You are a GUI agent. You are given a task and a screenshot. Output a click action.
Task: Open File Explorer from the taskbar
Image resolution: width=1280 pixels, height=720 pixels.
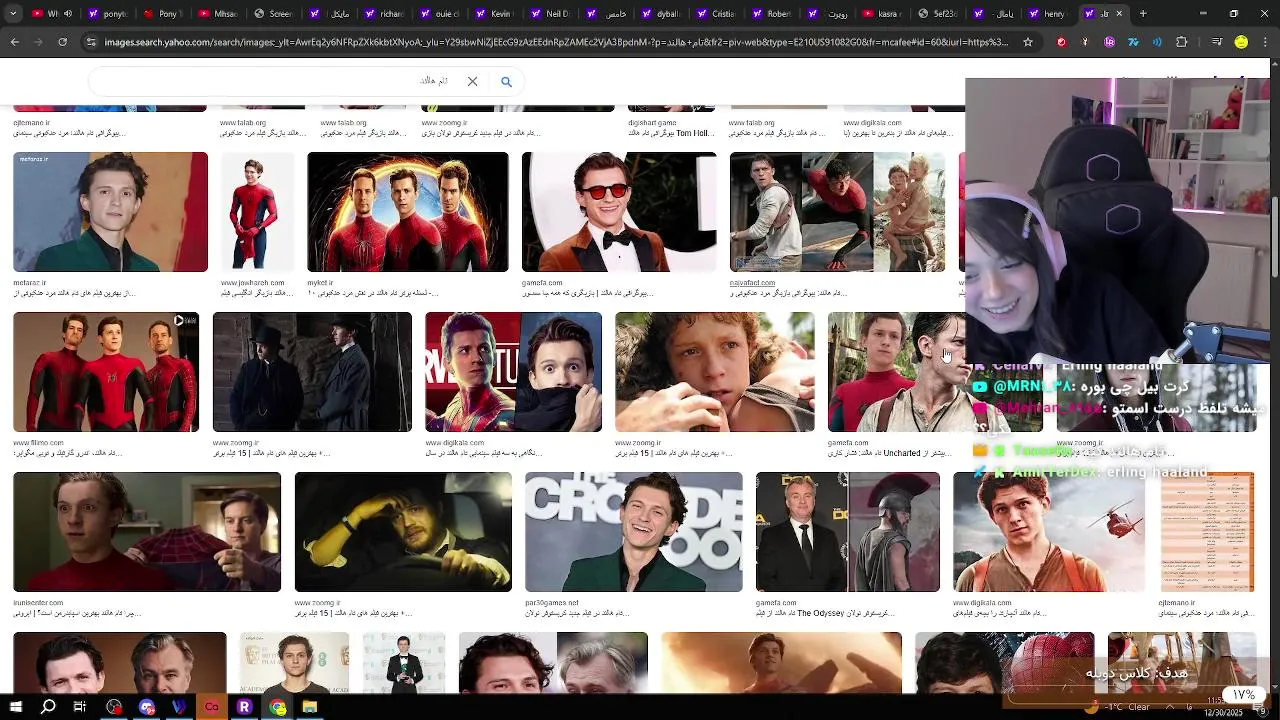click(310, 707)
